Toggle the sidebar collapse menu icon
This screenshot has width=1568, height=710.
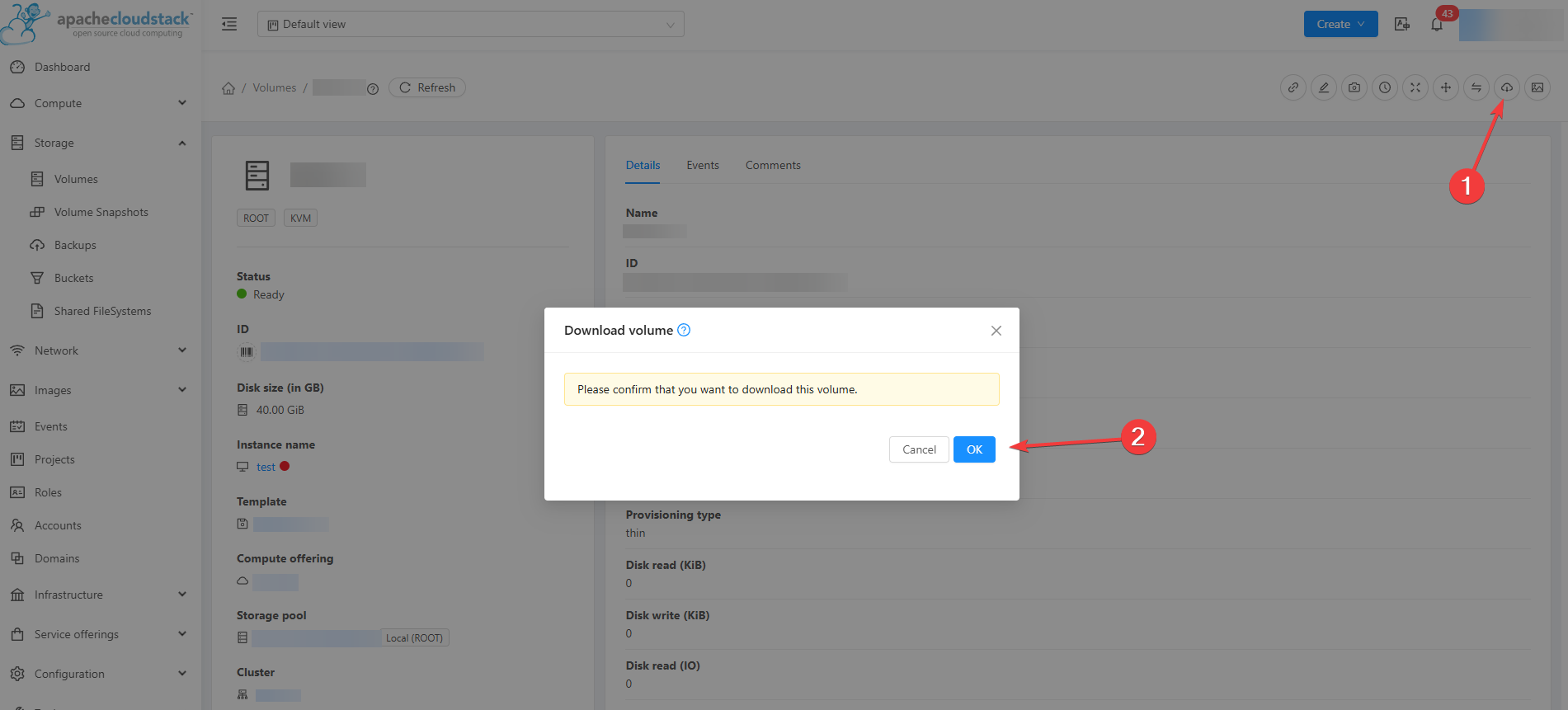(229, 24)
